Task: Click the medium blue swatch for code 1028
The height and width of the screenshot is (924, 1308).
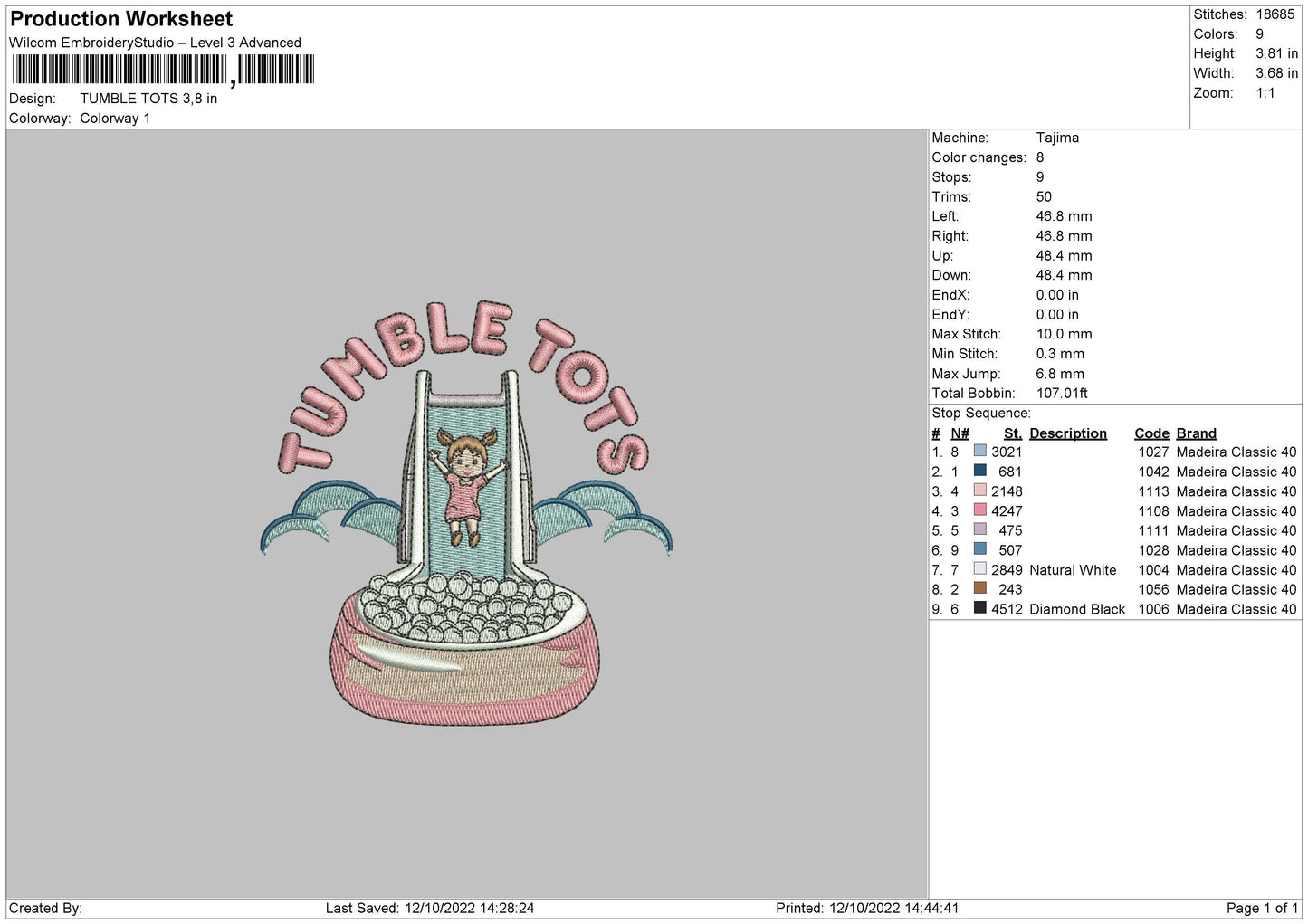Action: pos(979,549)
